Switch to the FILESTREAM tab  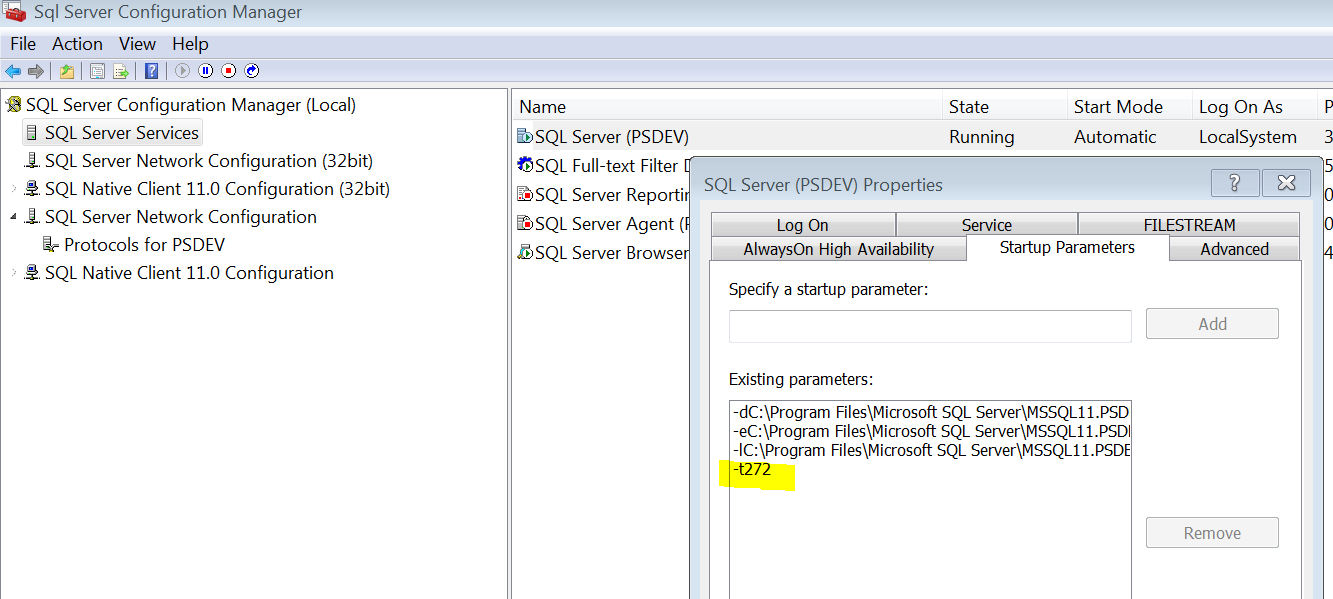coord(1189,225)
